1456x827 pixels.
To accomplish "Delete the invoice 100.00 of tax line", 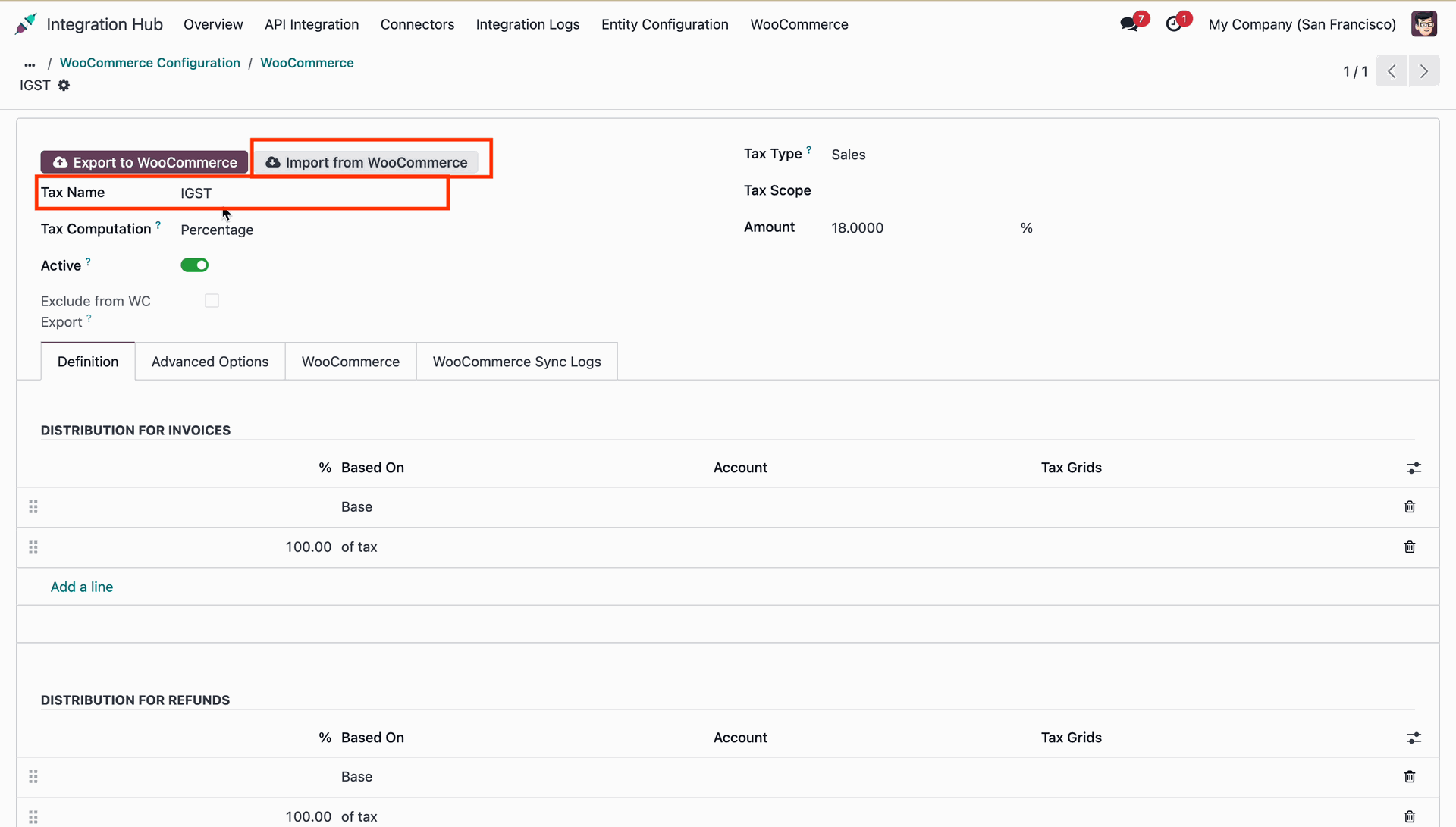I will [x=1410, y=547].
